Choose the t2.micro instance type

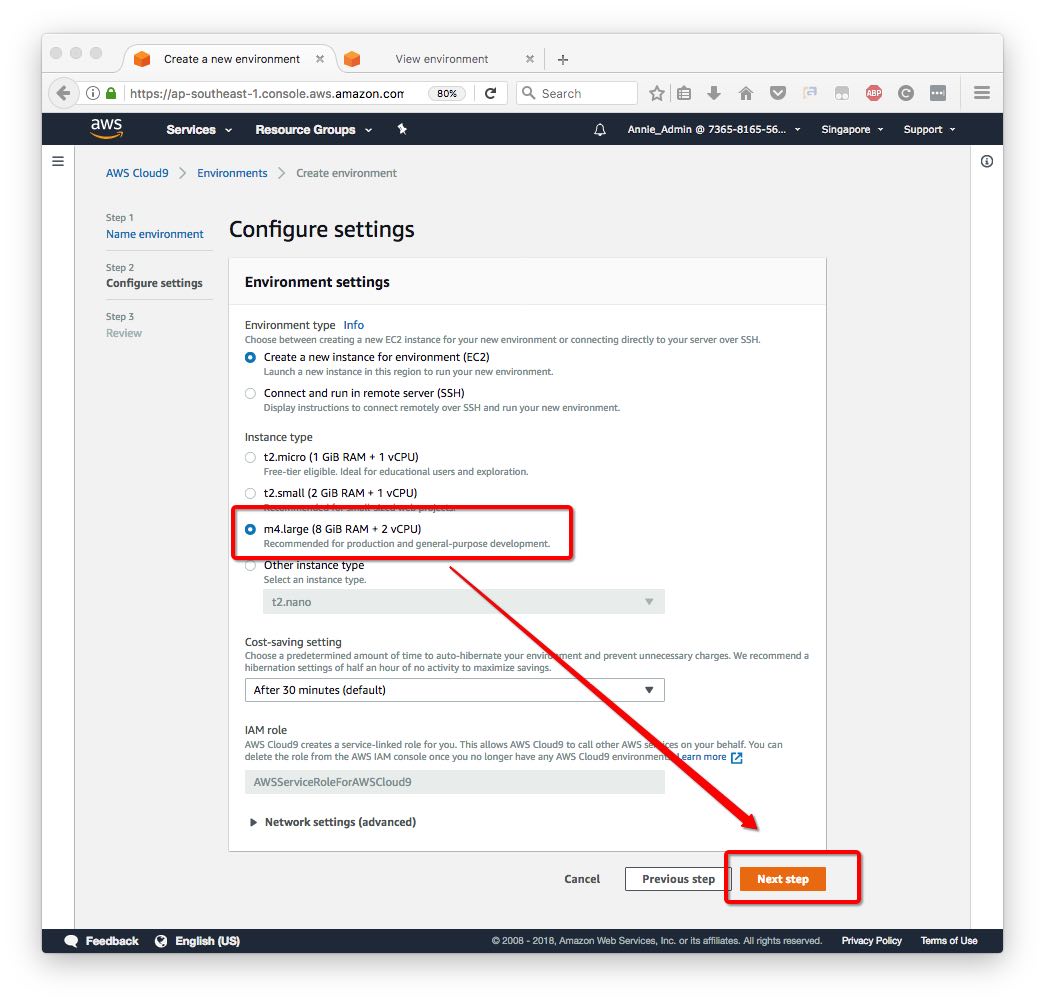pos(250,457)
